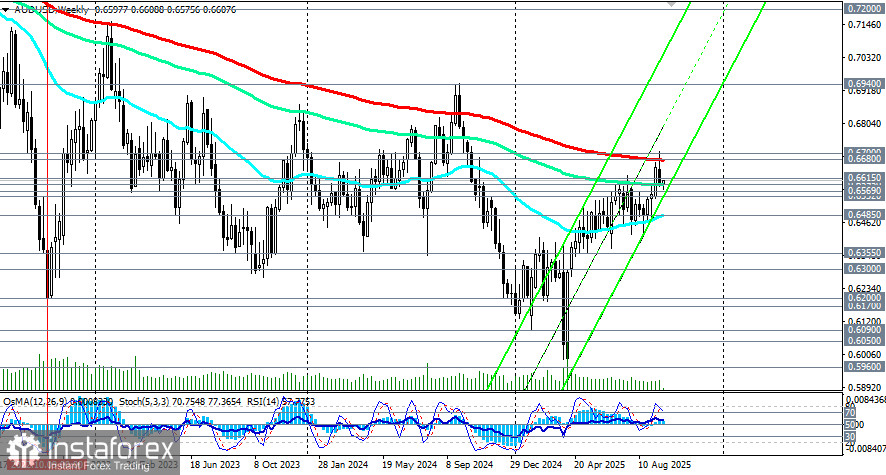Click the gray chart shift triangle marker

click(x=671, y=3)
